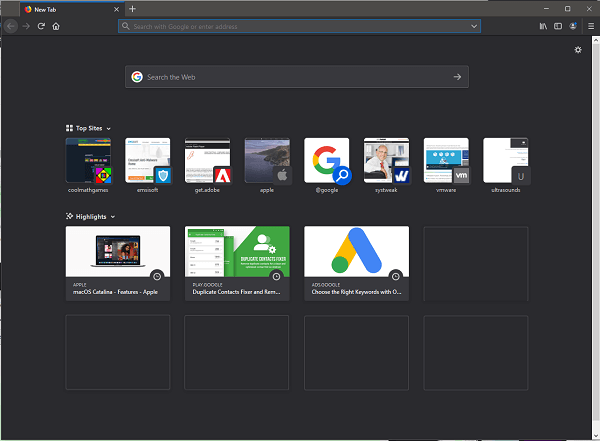Reload the page with the refresh icon
Screen dimensions: 600x441
[41, 26]
